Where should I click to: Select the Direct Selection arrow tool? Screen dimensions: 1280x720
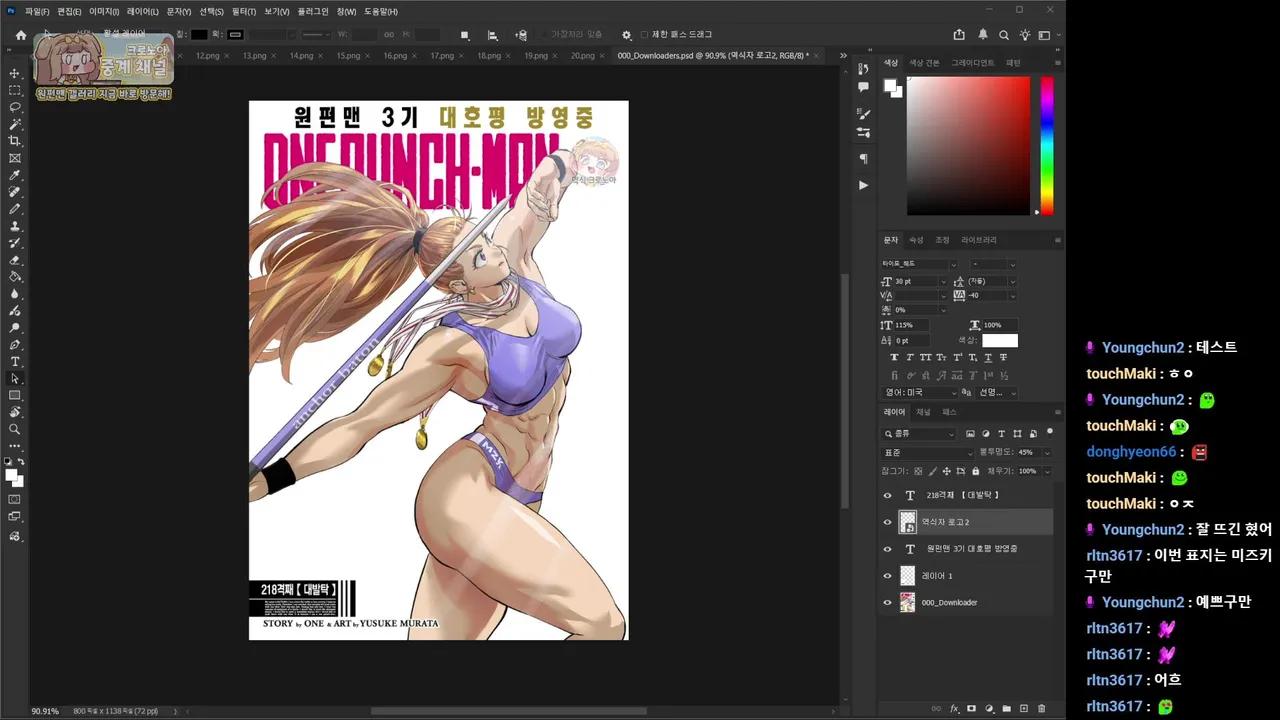(x=15, y=379)
